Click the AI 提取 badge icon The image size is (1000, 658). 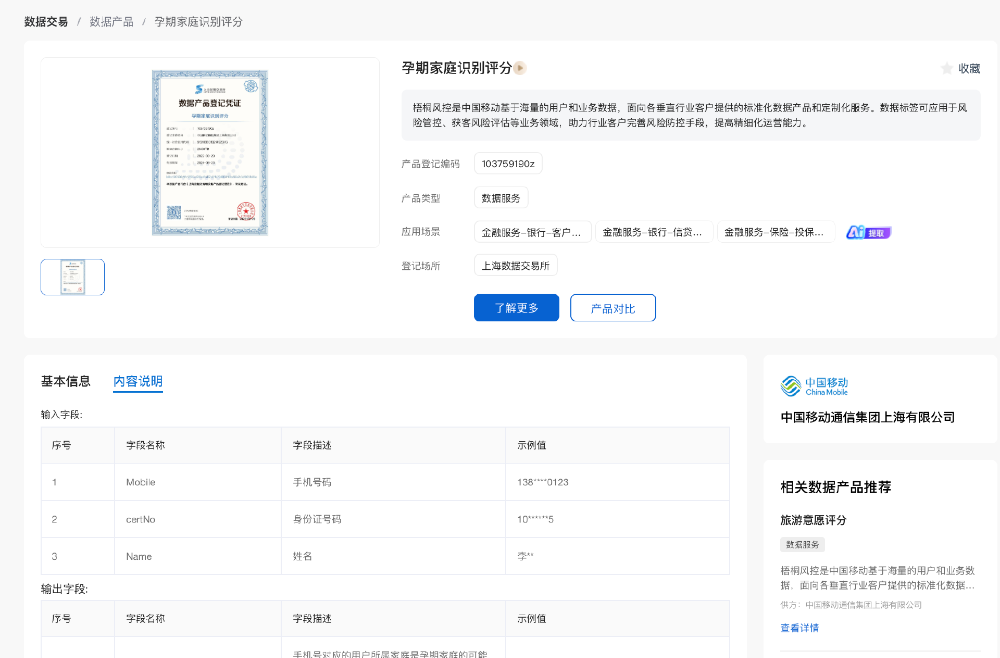tap(867, 232)
